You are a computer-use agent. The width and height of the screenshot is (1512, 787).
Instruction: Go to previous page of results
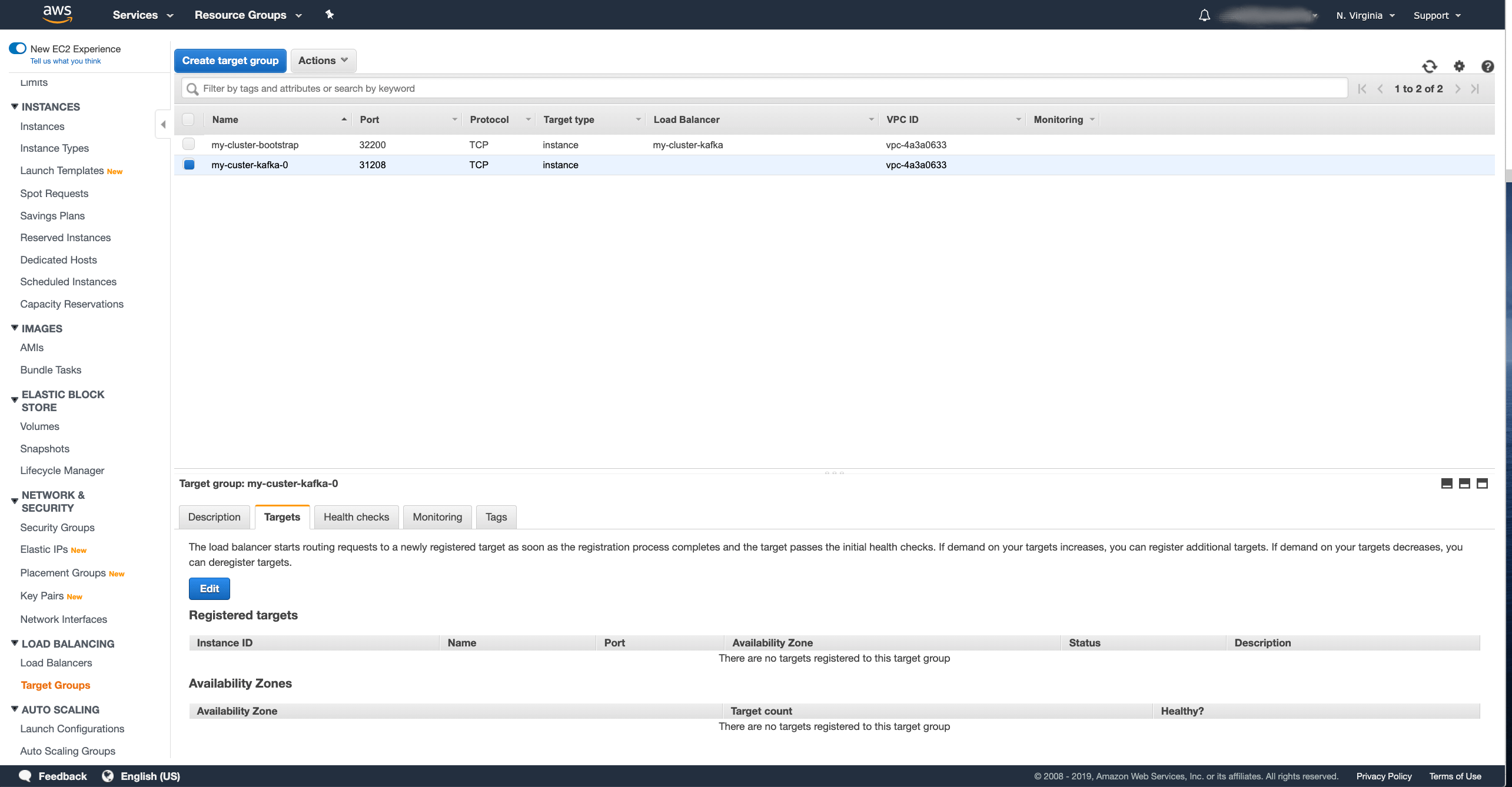coord(1380,89)
